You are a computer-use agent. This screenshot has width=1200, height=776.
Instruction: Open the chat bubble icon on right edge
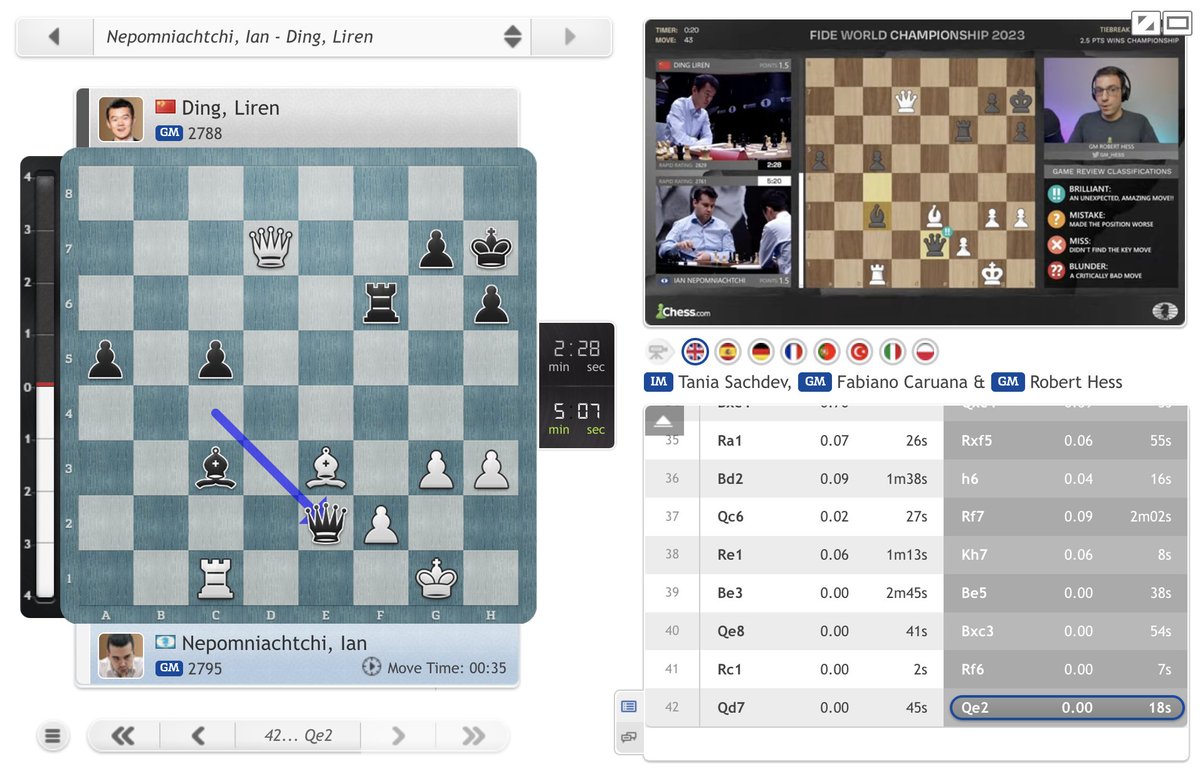(629, 735)
